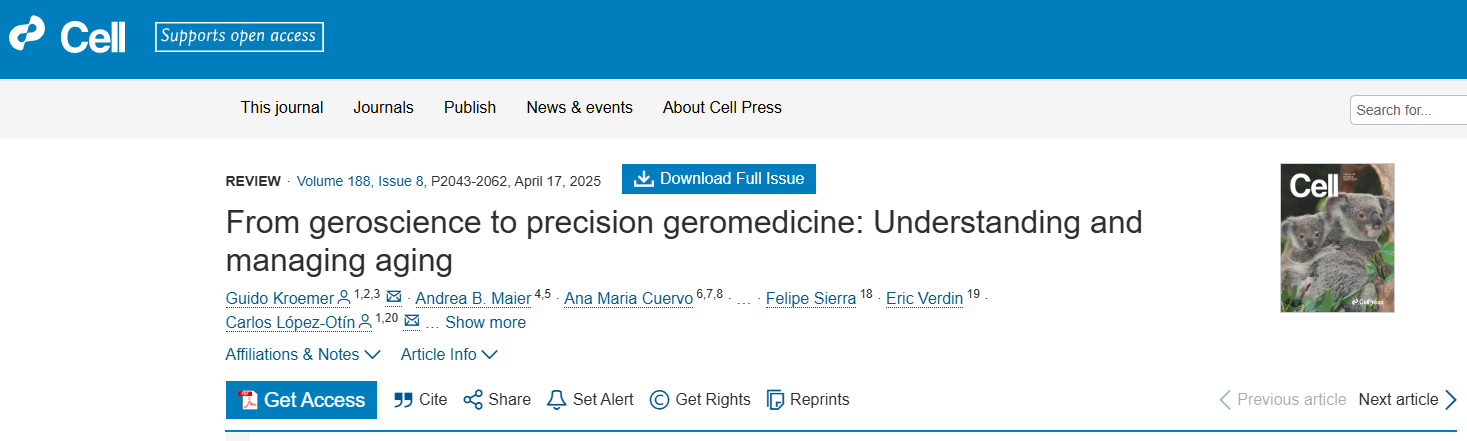Expand the Article Info dropdown
The height and width of the screenshot is (441, 1467).
tap(449, 354)
